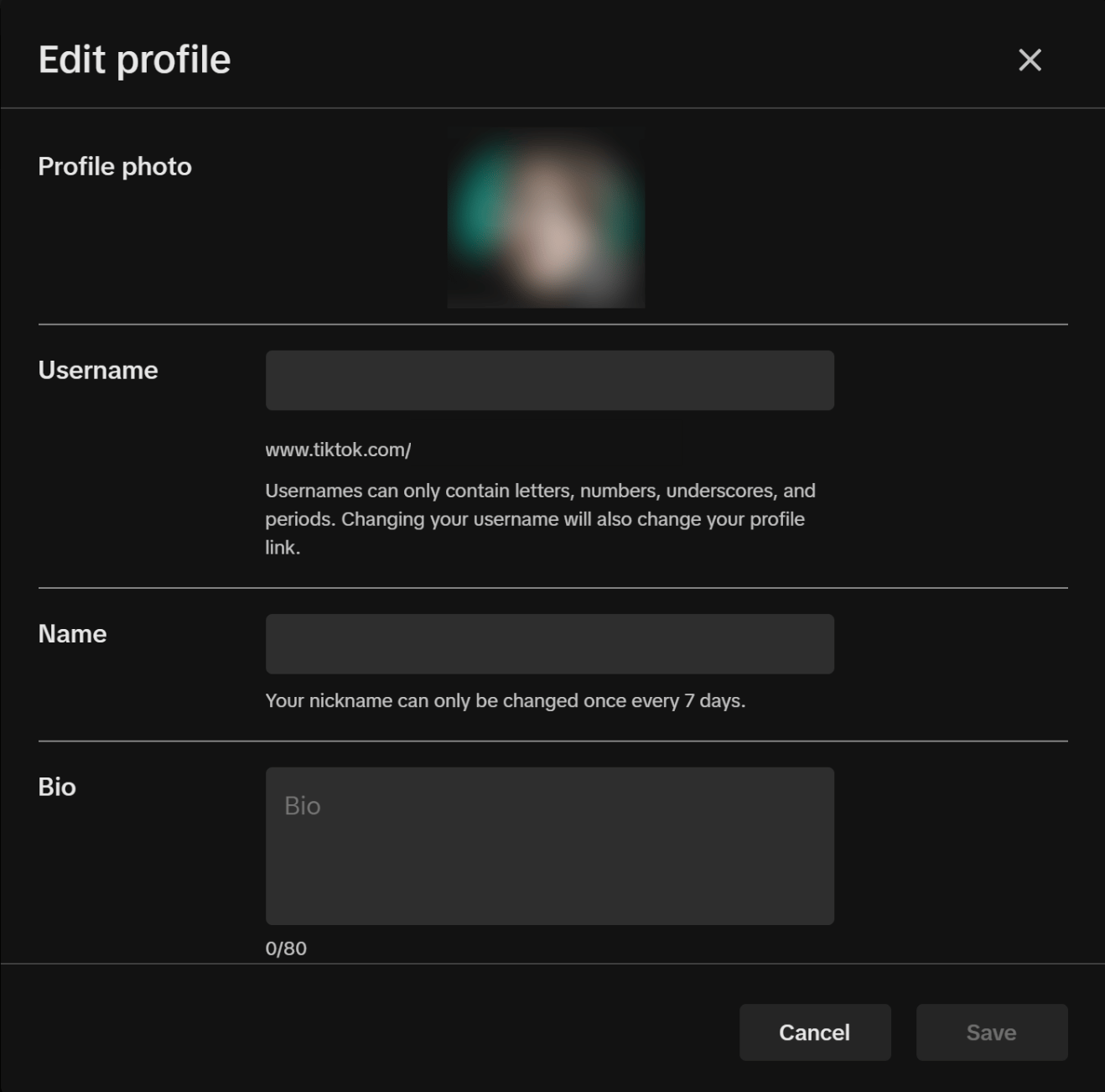Click the separator between Profile photo and Username
Image resolution: width=1105 pixels, height=1092 pixels.
click(552, 324)
